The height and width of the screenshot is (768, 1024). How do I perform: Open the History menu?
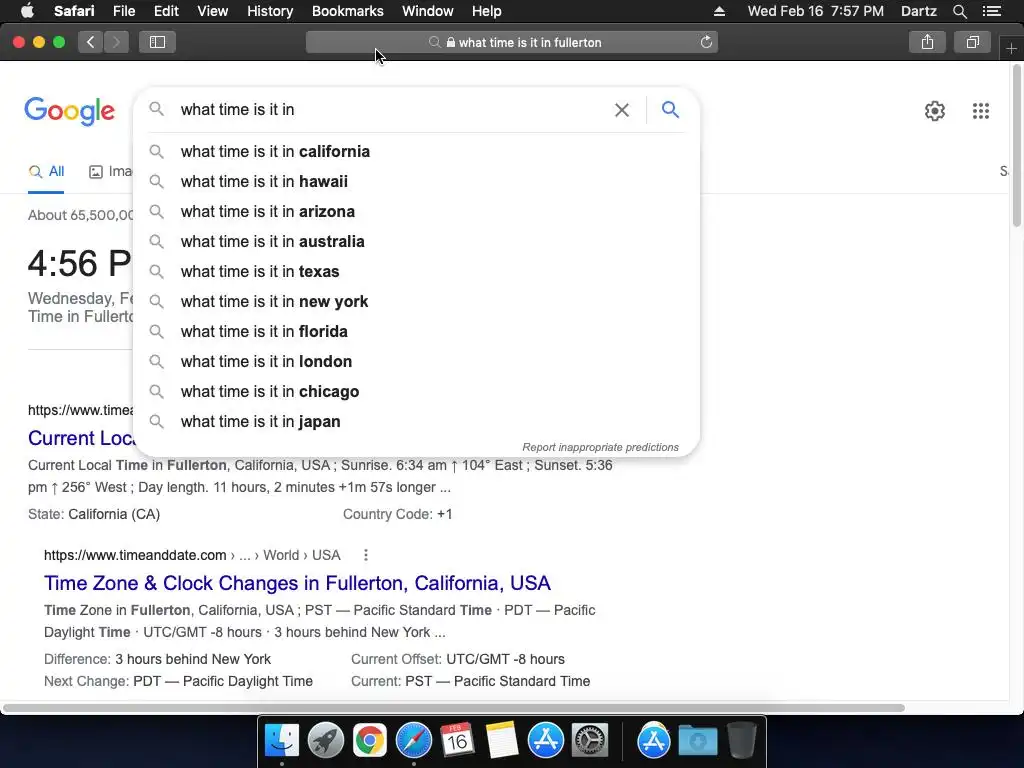coord(270,11)
